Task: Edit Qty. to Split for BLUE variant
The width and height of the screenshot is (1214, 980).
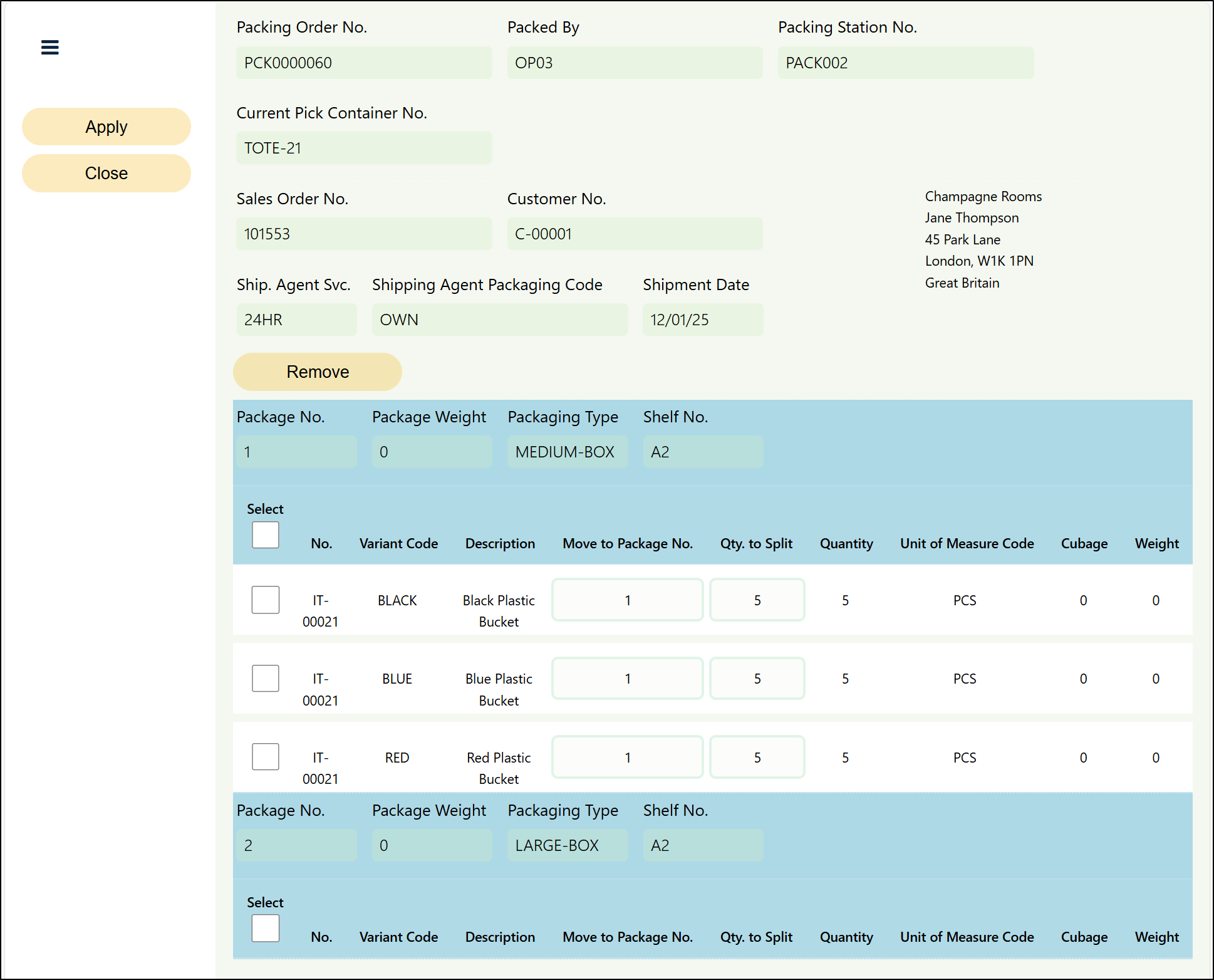Action: tap(757, 679)
